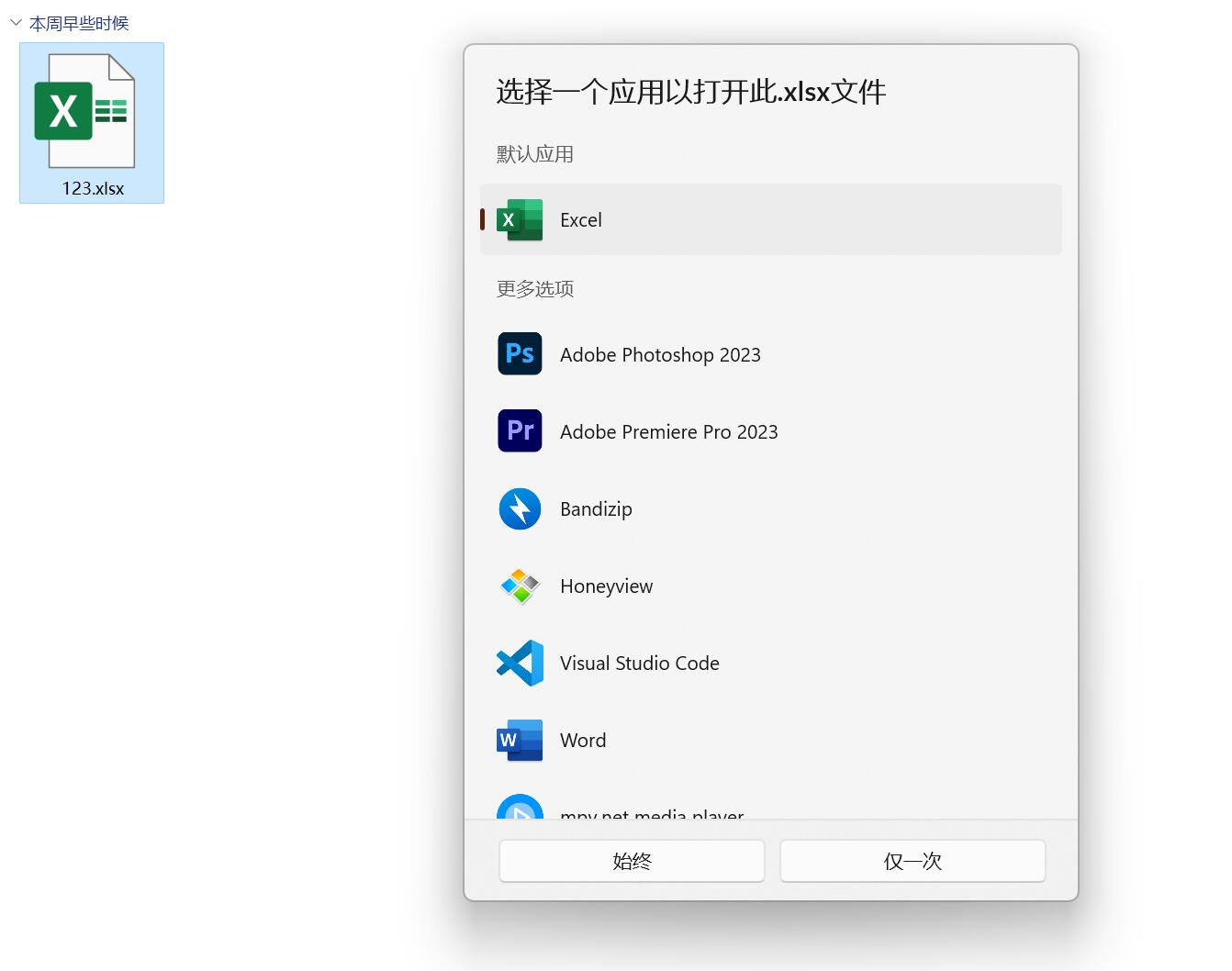Pick the Honeyview name in the list
This screenshot has width=1232, height=971.
click(x=606, y=586)
